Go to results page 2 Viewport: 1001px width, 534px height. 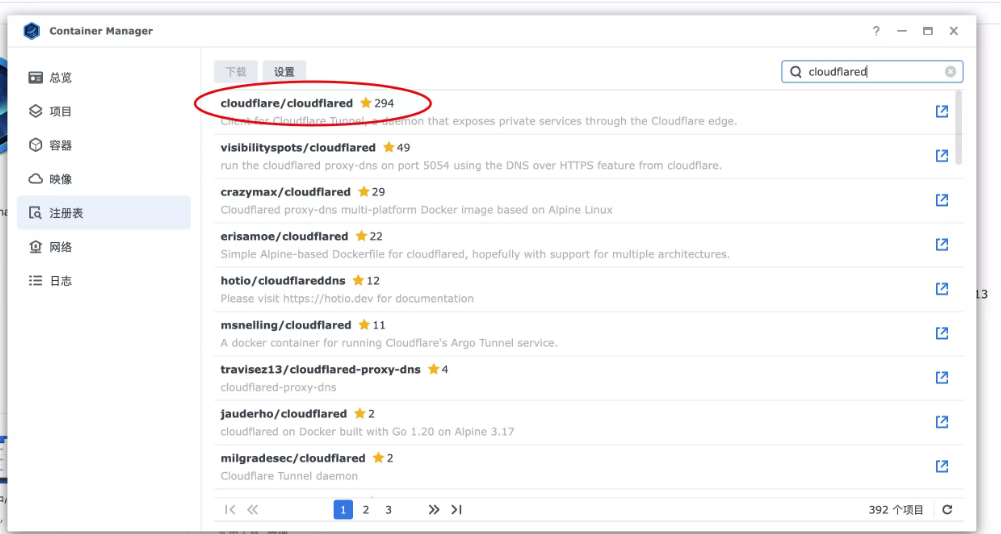366,510
